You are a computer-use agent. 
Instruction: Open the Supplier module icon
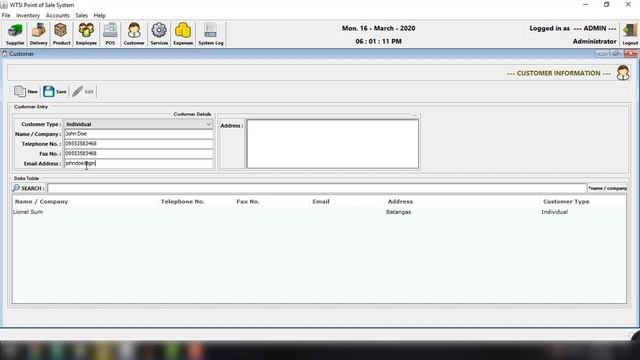click(15, 34)
